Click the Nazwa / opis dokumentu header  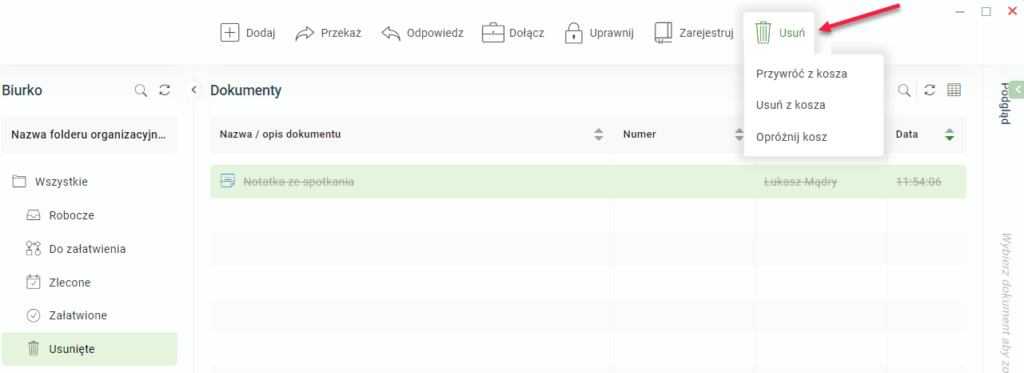pos(280,135)
